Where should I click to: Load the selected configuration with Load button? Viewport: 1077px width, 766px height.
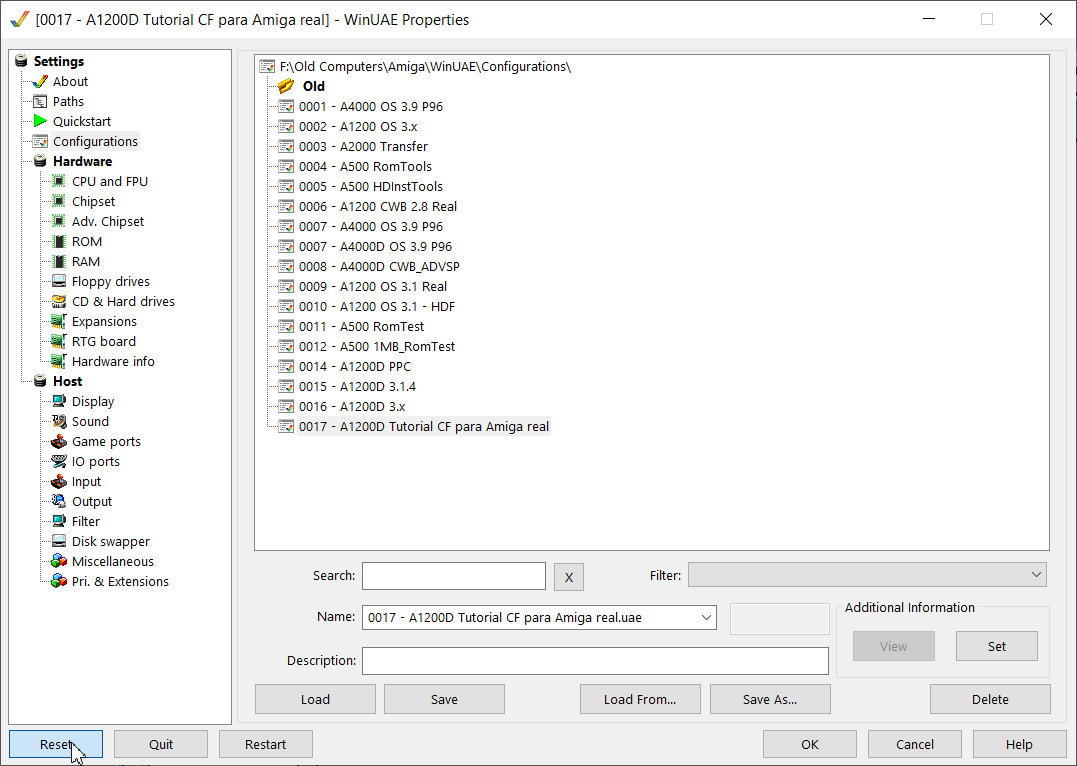coord(315,699)
